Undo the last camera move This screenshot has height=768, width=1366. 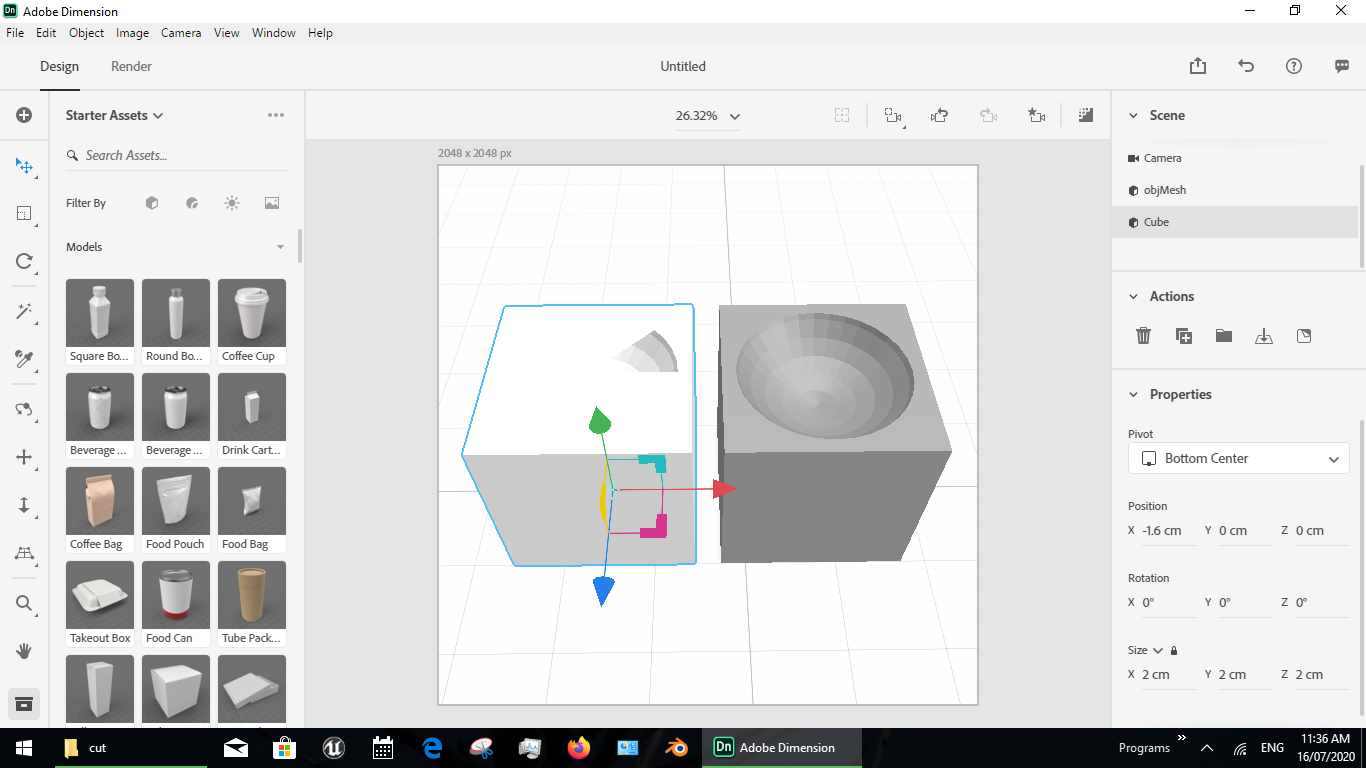pyautogui.click(x=939, y=115)
